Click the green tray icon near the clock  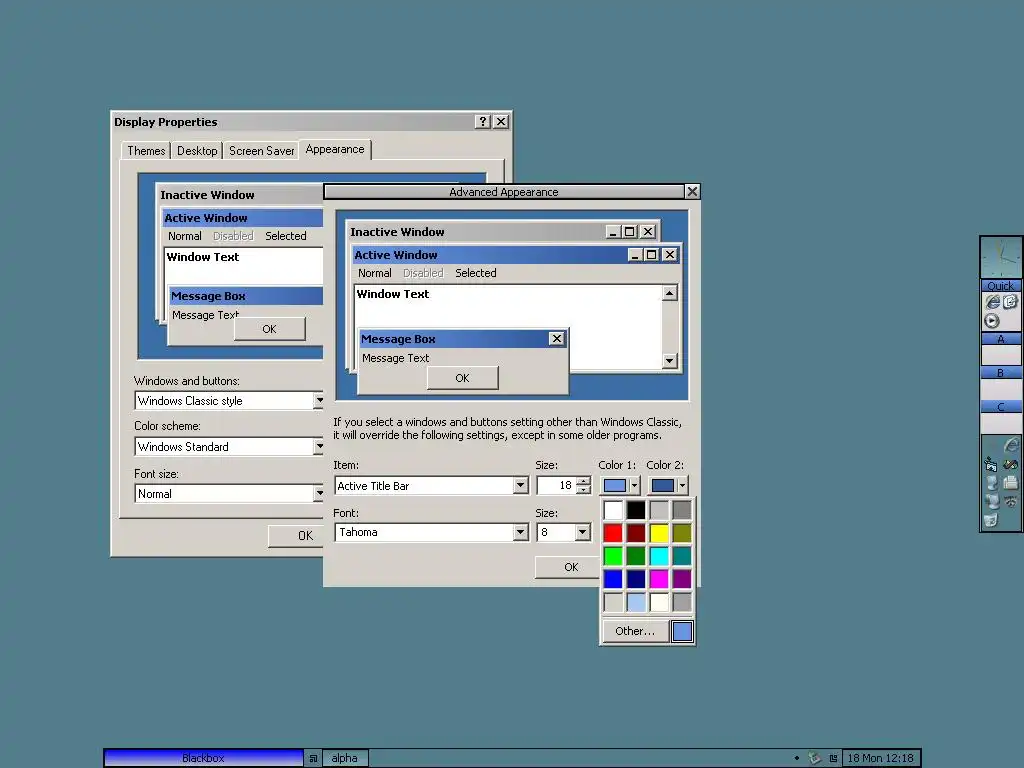coord(814,758)
